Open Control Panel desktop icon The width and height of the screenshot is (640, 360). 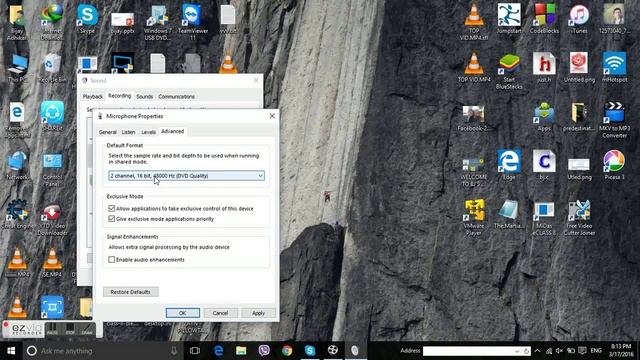tap(52, 169)
